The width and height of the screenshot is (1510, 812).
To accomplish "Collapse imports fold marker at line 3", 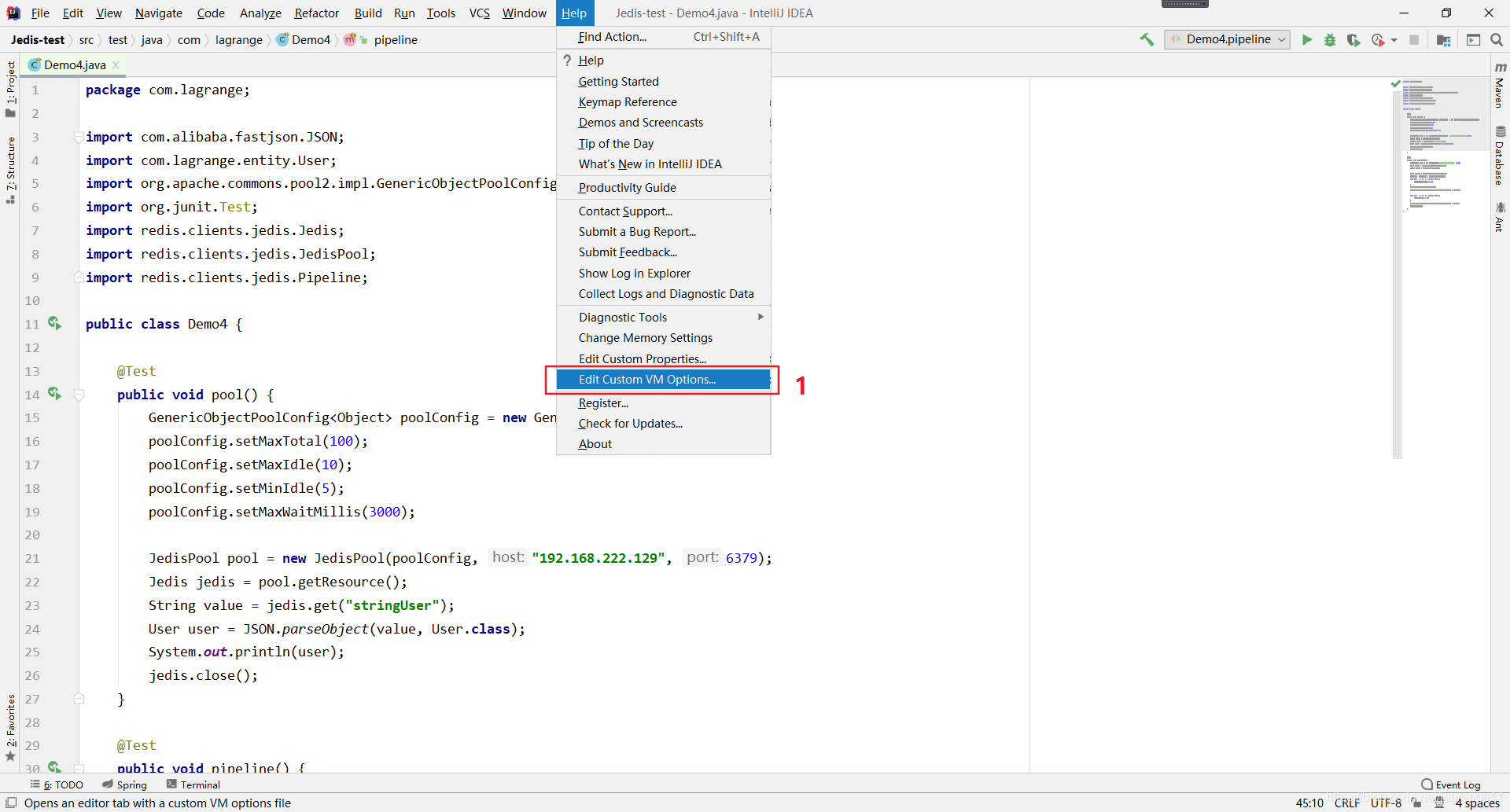I will point(79,137).
